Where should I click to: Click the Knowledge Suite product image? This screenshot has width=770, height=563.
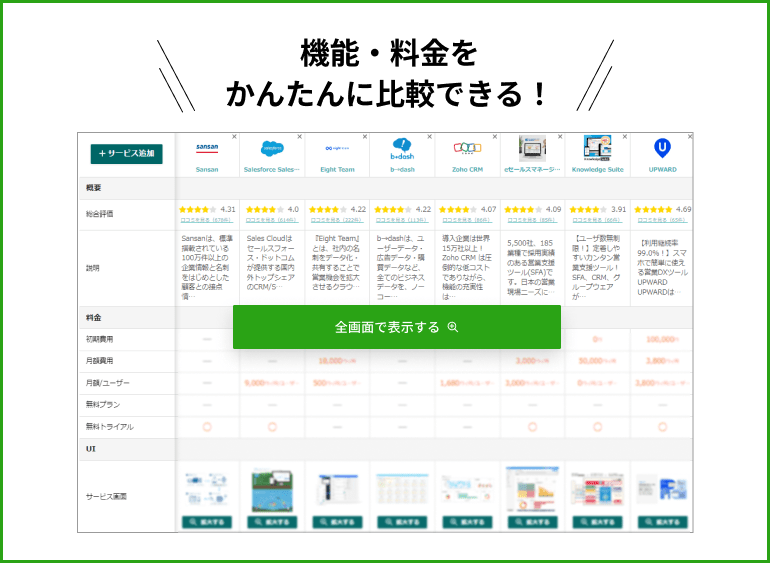[598, 149]
